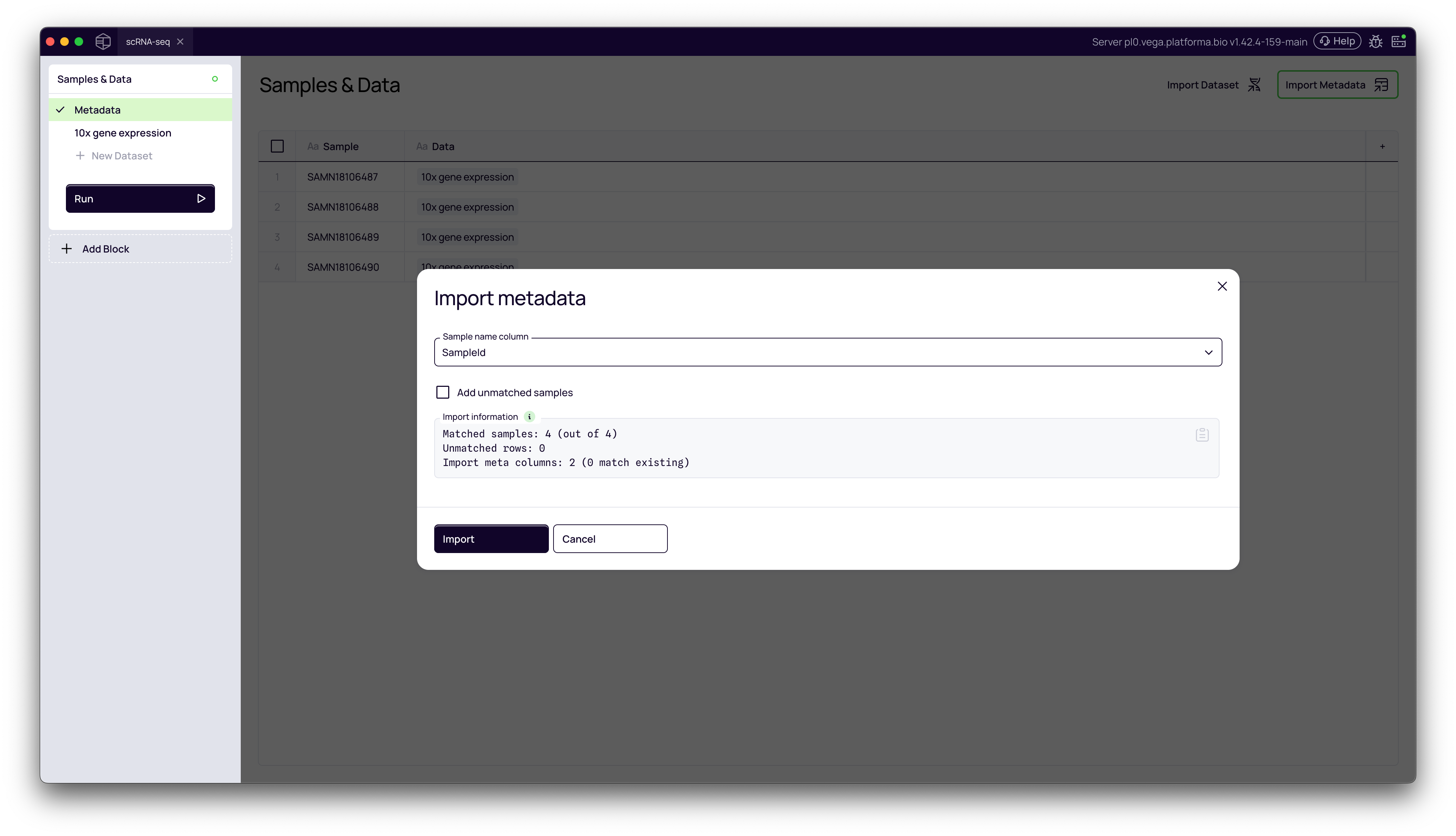Copy import information using the clipboard icon

pyautogui.click(x=1201, y=434)
